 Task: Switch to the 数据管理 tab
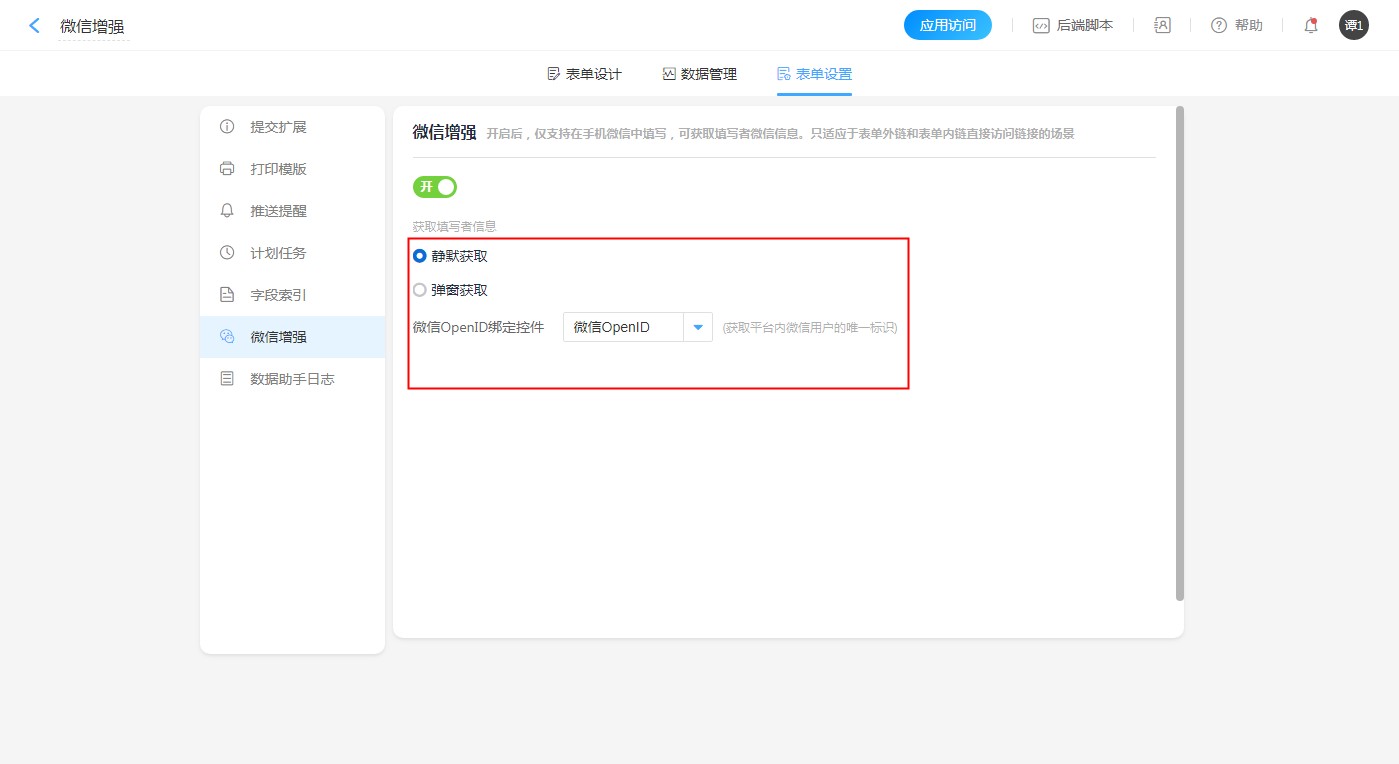tap(700, 74)
